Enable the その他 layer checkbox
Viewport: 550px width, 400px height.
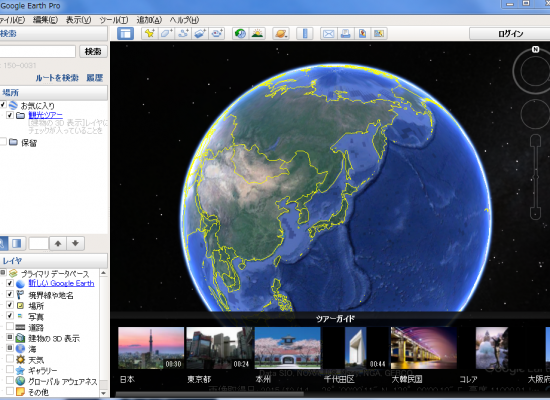click(x=10, y=391)
